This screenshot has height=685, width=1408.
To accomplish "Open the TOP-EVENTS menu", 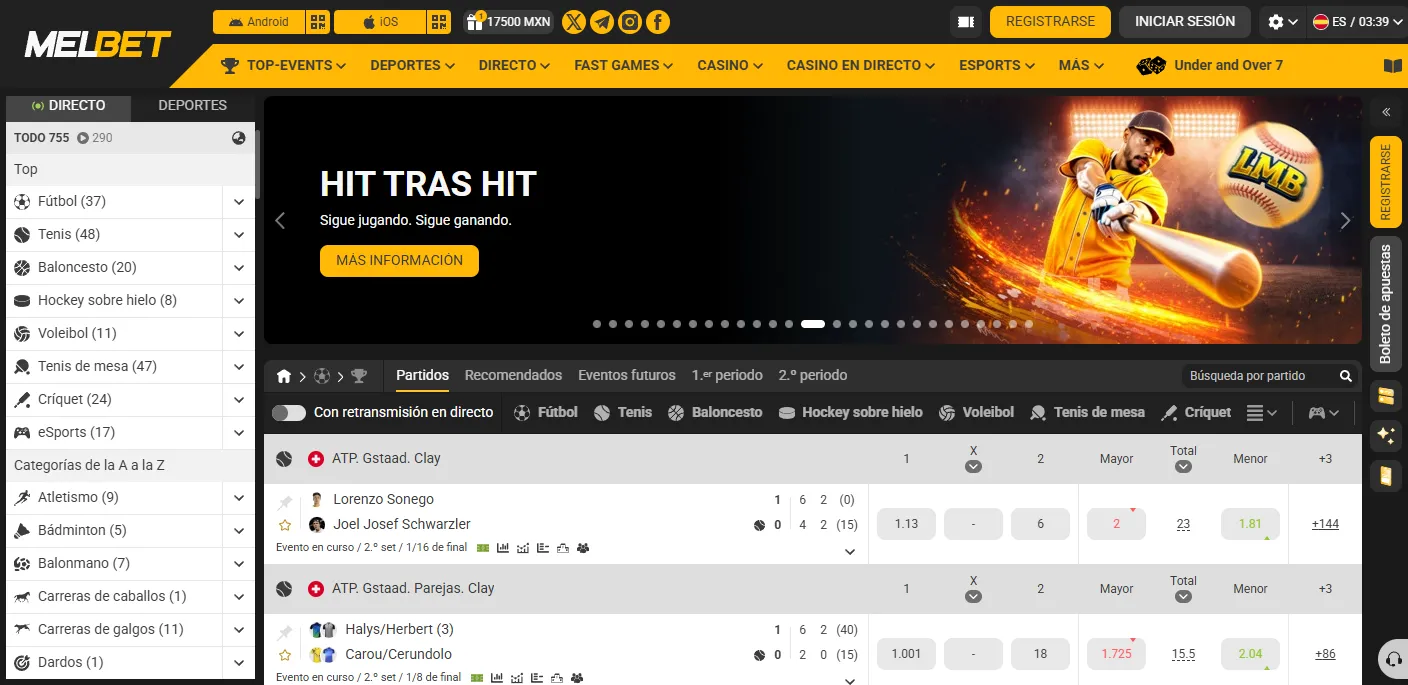I will click(284, 66).
